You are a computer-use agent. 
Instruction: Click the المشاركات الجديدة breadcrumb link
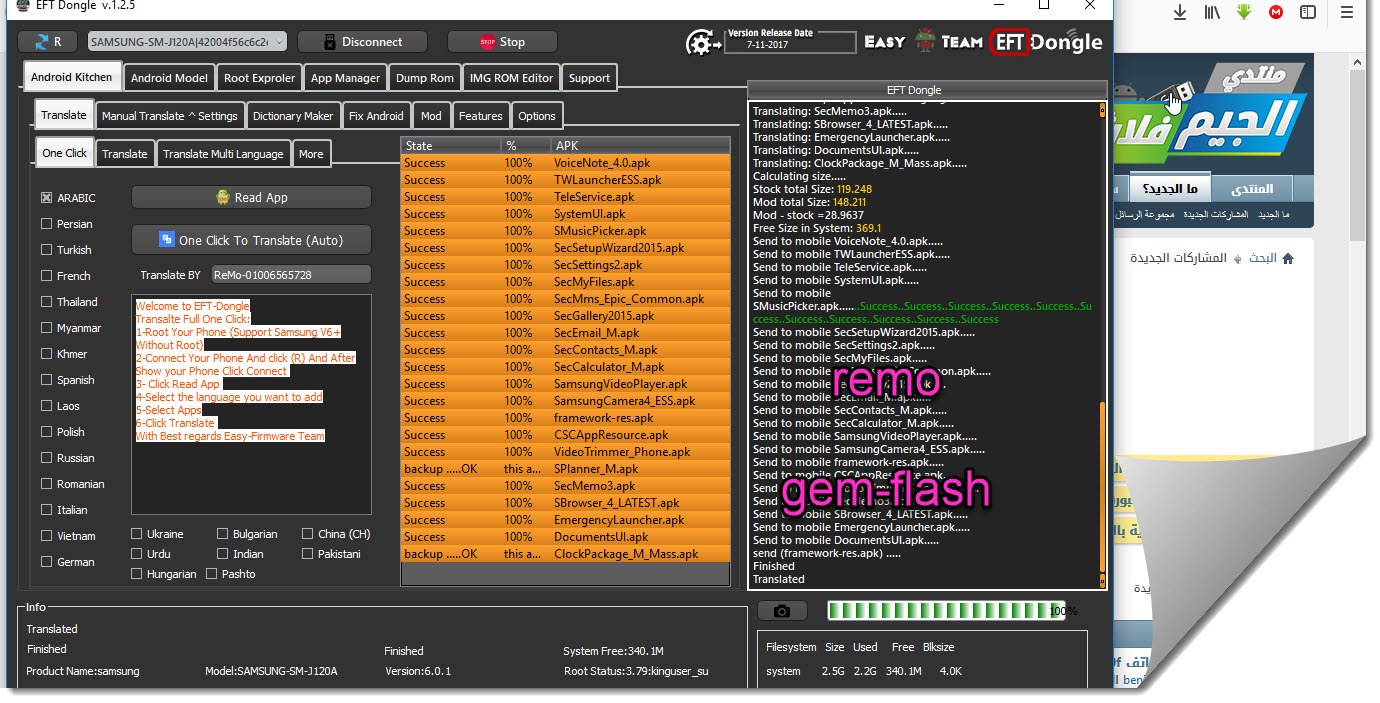tap(1178, 258)
